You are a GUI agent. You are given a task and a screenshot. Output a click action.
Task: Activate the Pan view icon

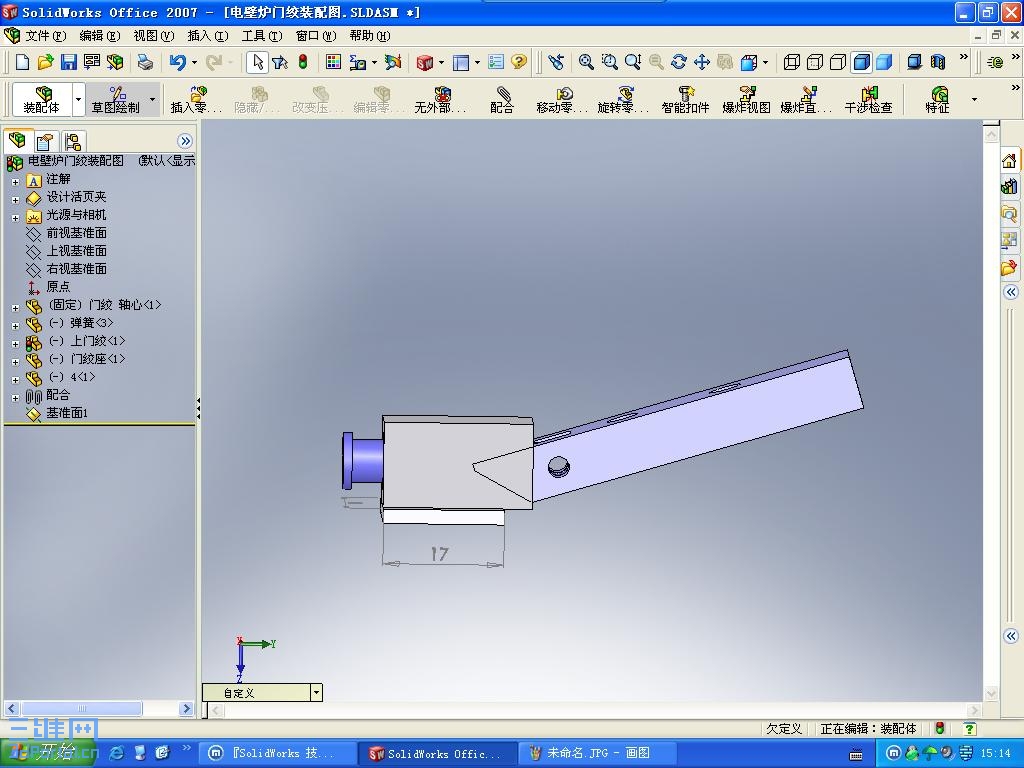click(701, 62)
